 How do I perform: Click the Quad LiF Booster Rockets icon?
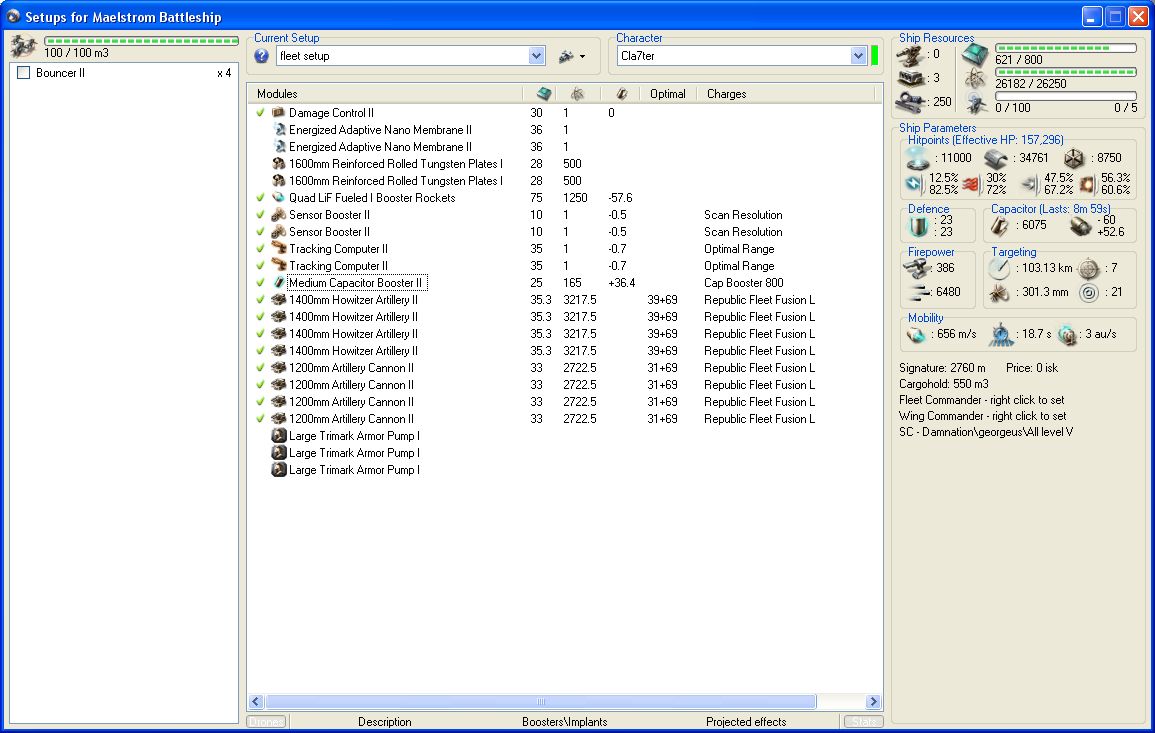point(278,197)
